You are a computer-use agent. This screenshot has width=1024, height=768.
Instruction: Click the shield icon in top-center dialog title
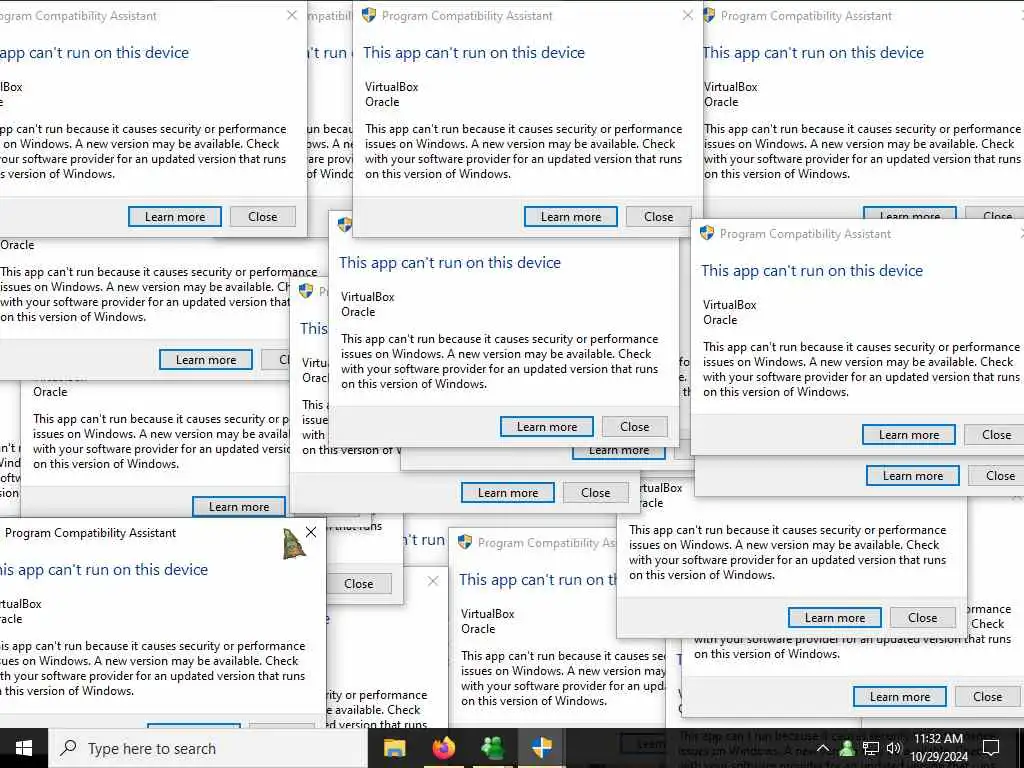pyautogui.click(x=368, y=15)
